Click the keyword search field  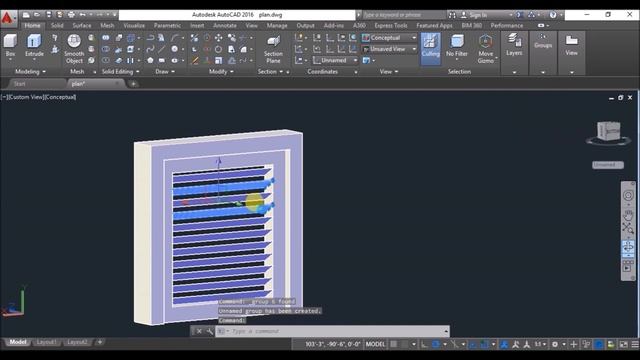coord(403,15)
